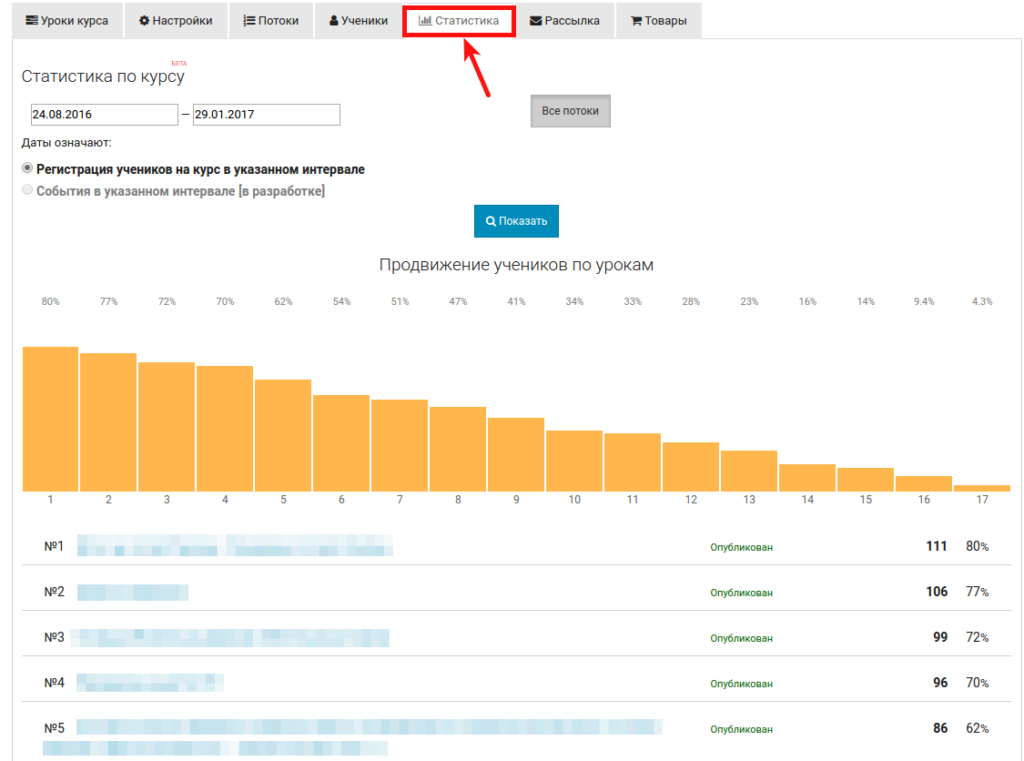Open the Все потоки dropdown
The width and height of the screenshot is (1024, 761).
(x=570, y=111)
